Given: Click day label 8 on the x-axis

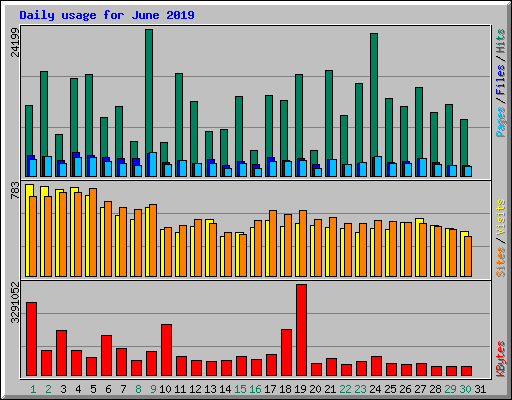Looking at the screenshot, I should 138,389.
